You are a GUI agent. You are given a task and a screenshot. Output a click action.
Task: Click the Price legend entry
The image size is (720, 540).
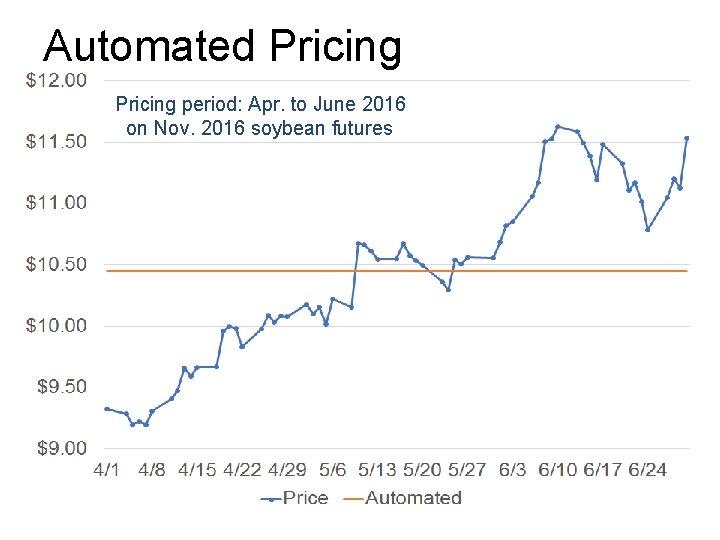pos(305,498)
